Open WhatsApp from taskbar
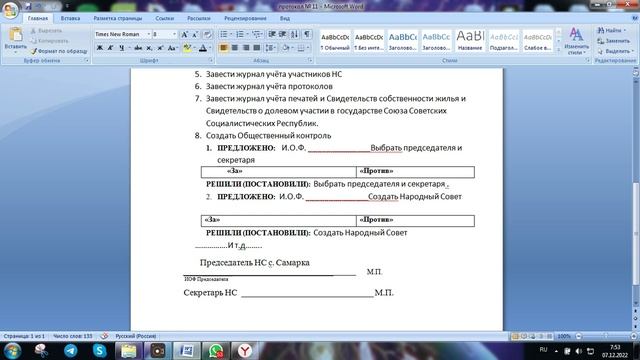The height and width of the screenshot is (360, 640). (x=216, y=351)
